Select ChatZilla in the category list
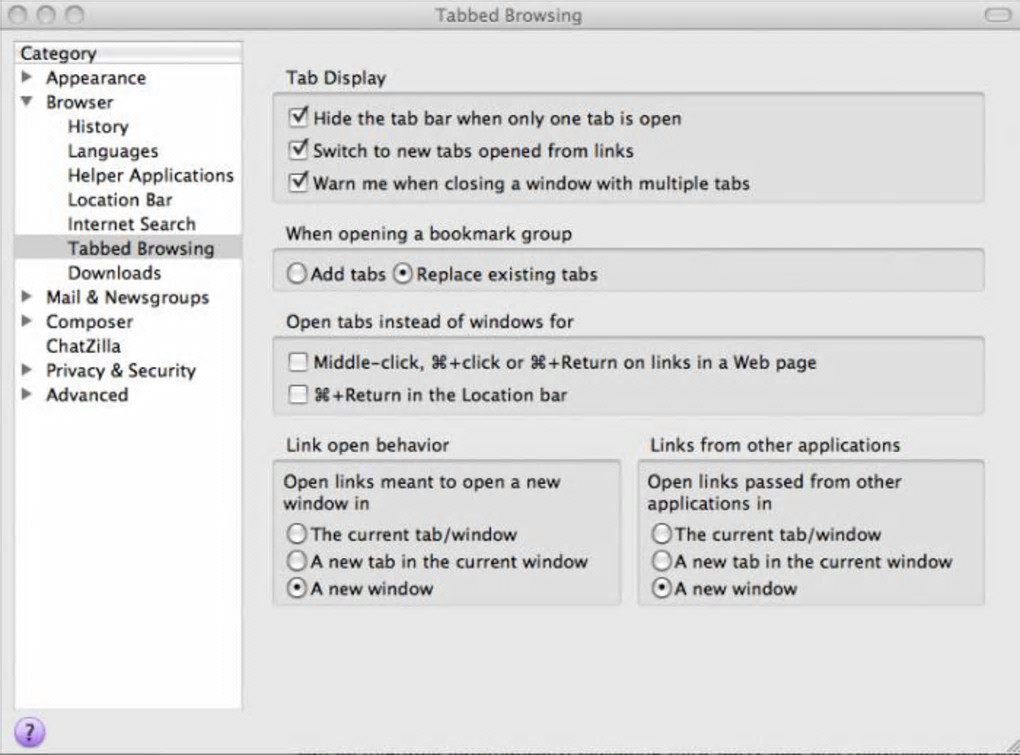1020x755 pixels. tap(83, 346)
